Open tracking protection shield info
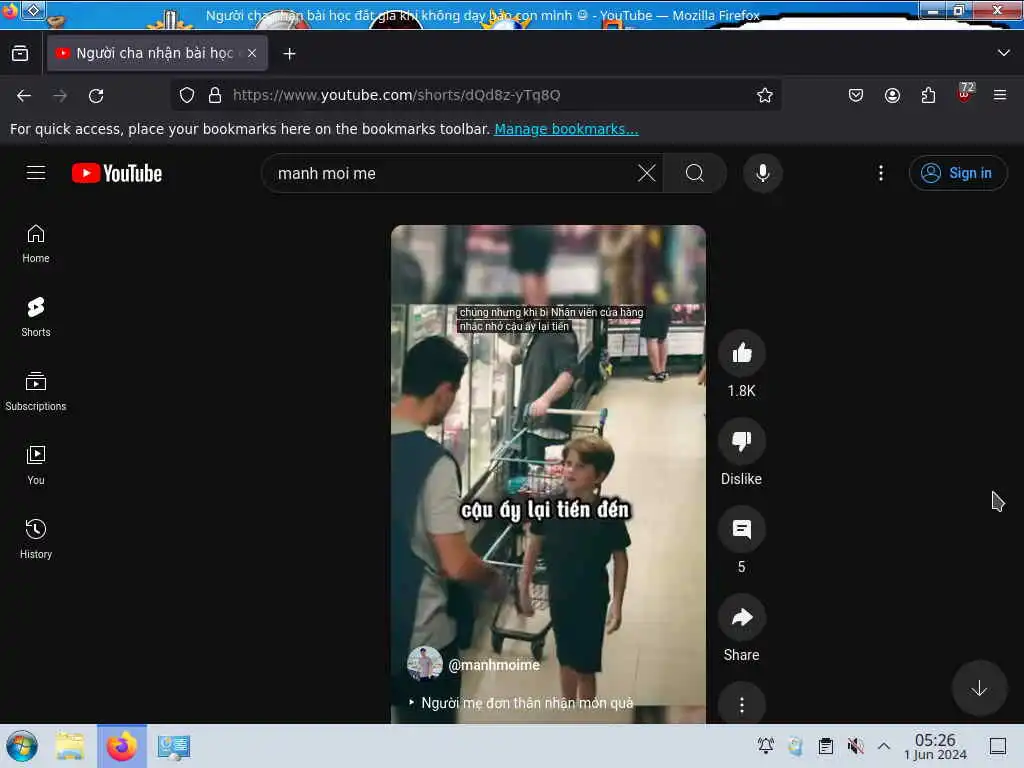Viewport: 1024px width, 768px height. [187, 95]
